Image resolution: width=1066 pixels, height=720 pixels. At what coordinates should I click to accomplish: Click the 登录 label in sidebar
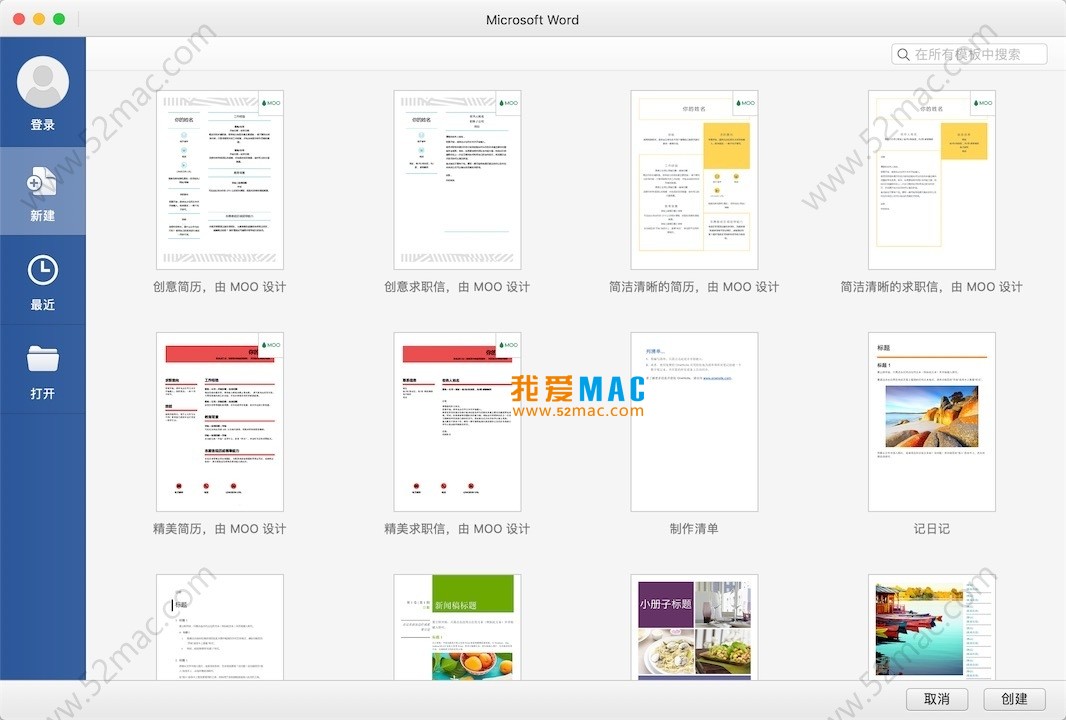pos(43,125)
